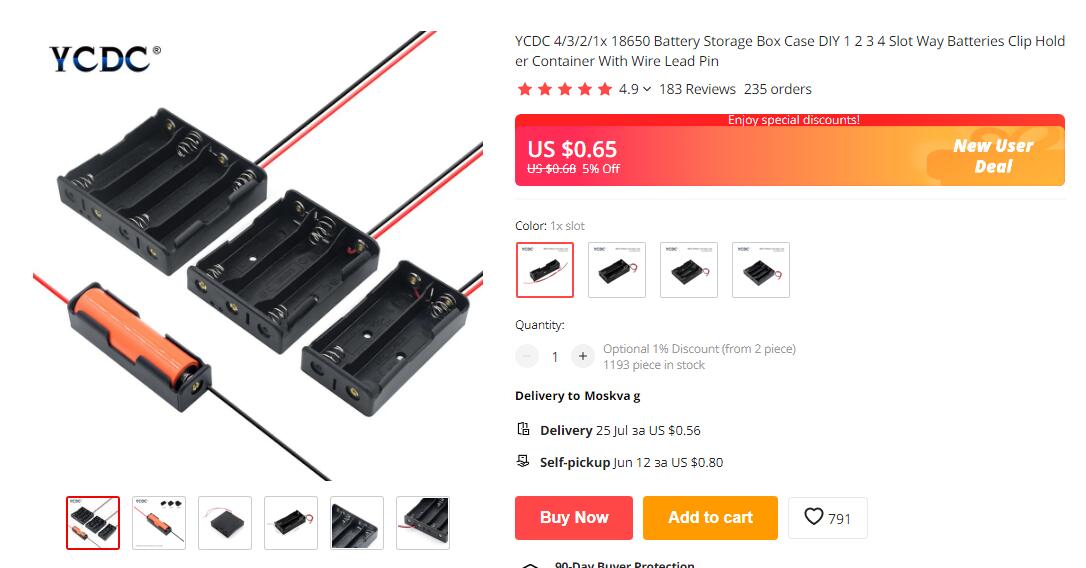
Task: Open the New User Deal banner
Action: (994, 156)
